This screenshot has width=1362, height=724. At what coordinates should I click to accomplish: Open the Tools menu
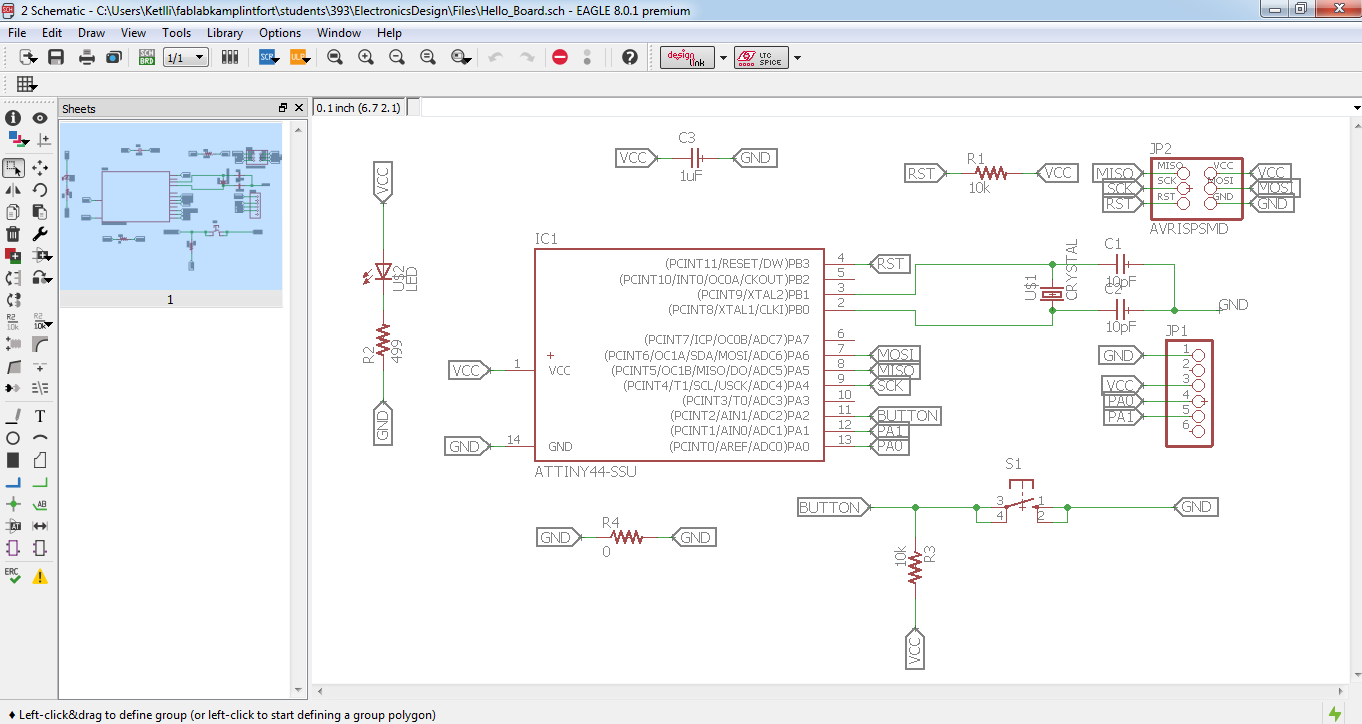(x=177, y=33)
